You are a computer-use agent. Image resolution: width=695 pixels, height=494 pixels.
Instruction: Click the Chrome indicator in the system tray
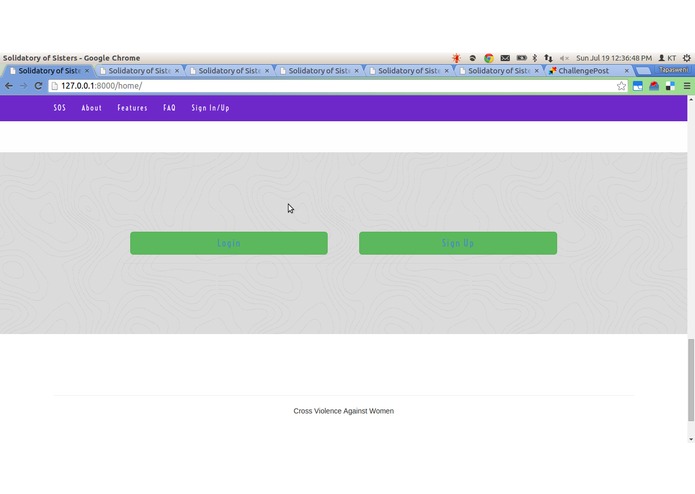point(489,58)
